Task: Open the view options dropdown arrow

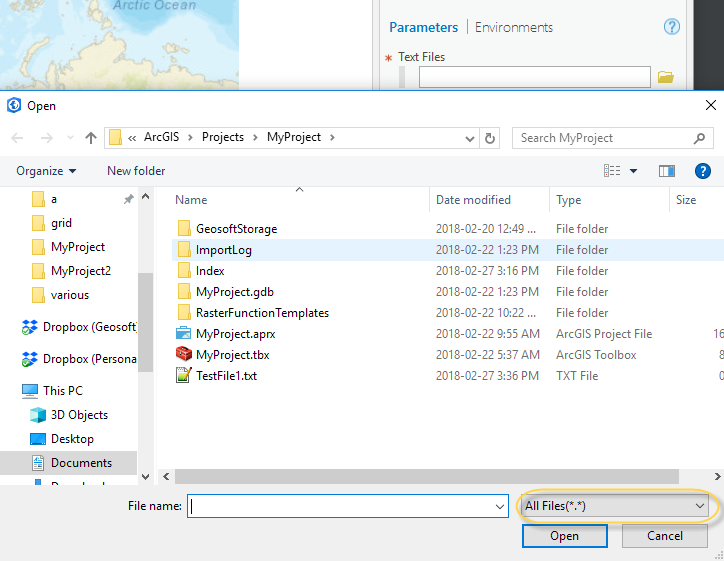Action: click(634, 171)
